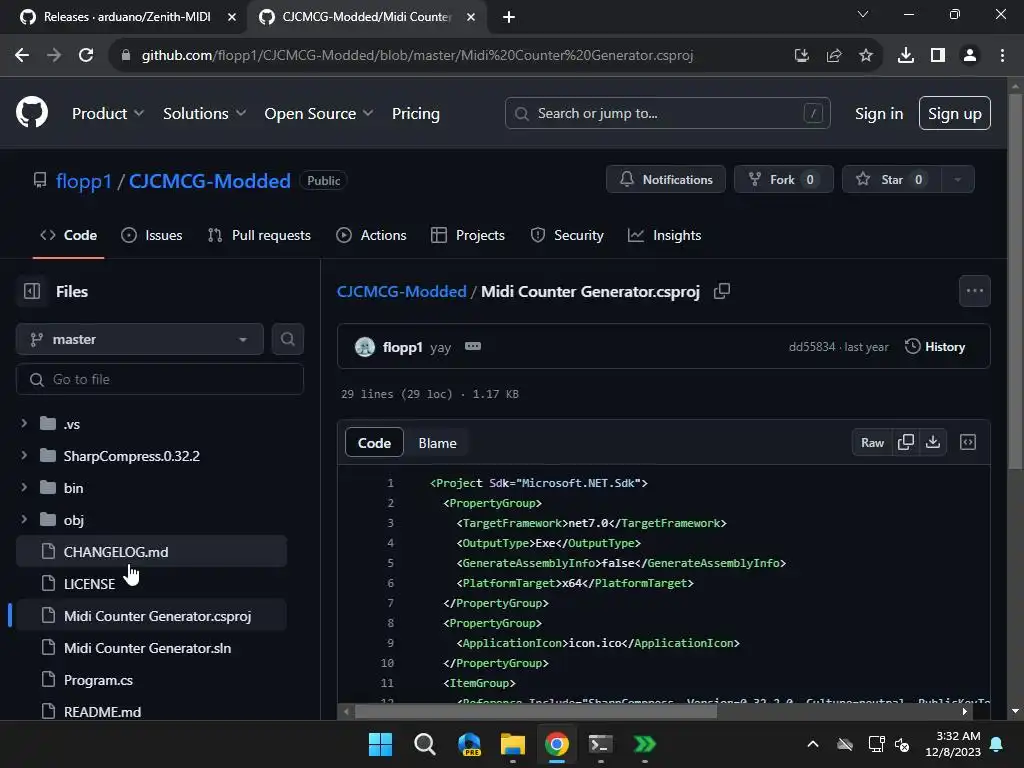This screenshot has height=768, width=1024.
Task: Open the terminal app in the taskbar
Action: pyautogui.click(x=600, y=744)
